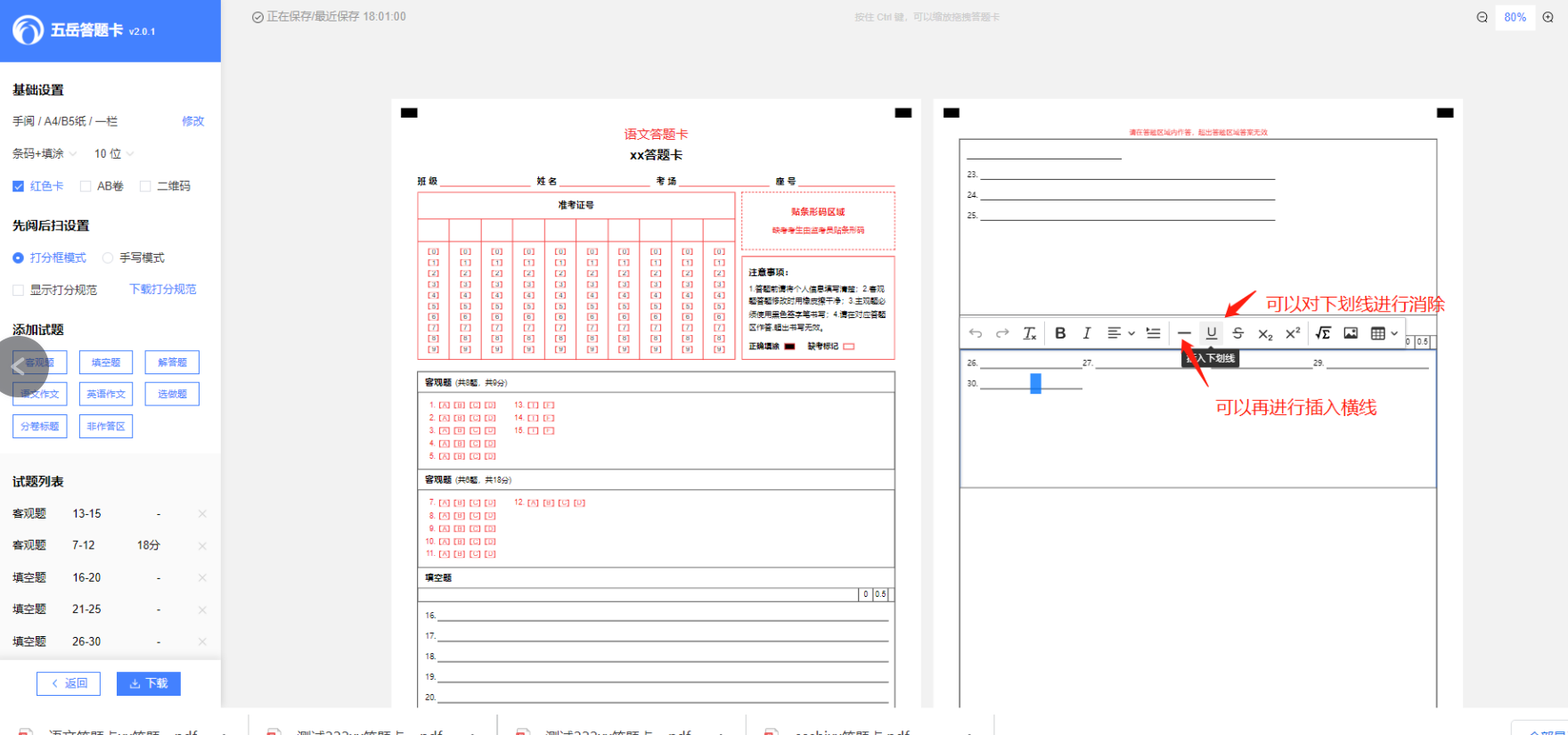Expand the 10 位 digit dropdown
Screen dimensions: 1568x735
113,154
